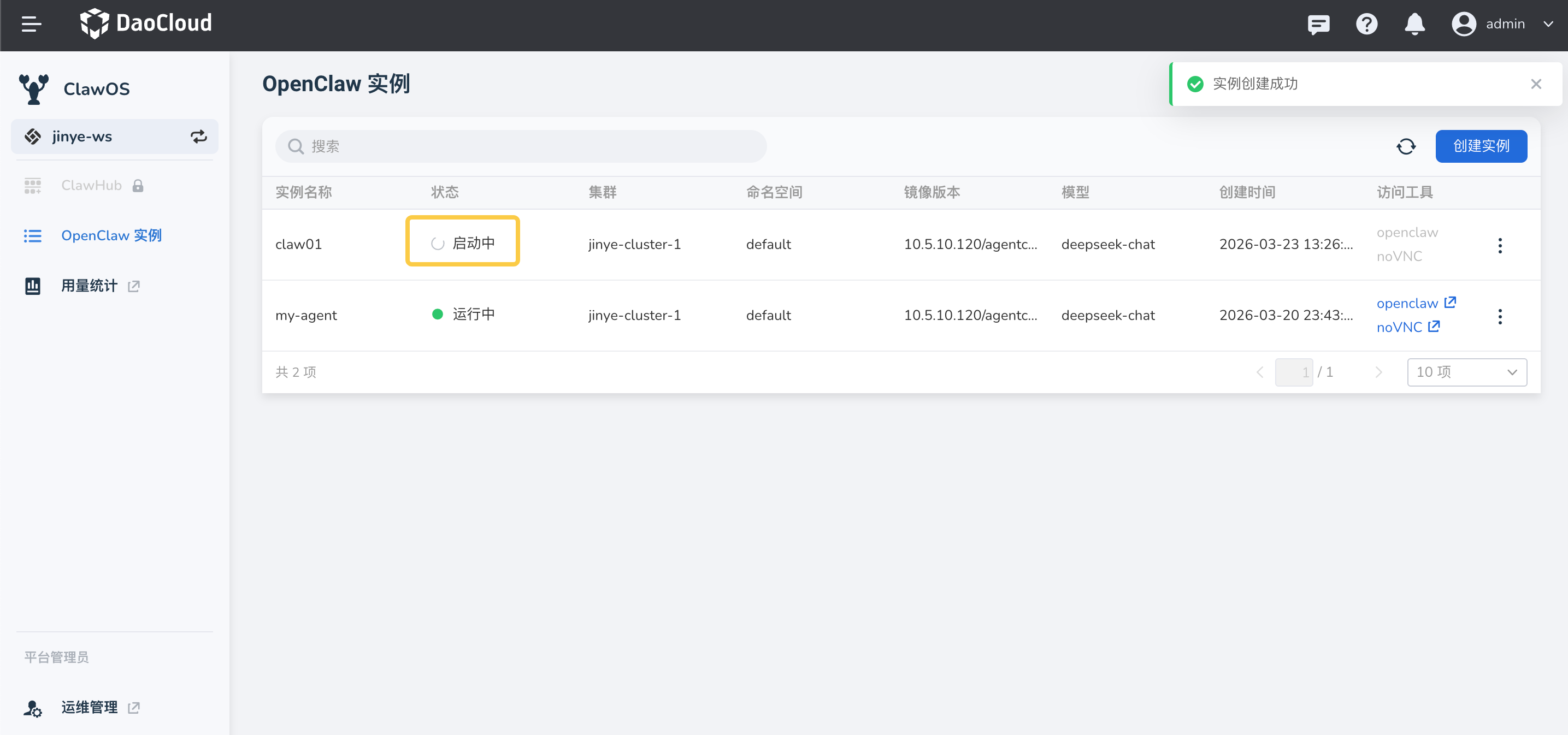1568x735 pixels.
Task: Open 运维管理 operations management
Action: [90, 707]
